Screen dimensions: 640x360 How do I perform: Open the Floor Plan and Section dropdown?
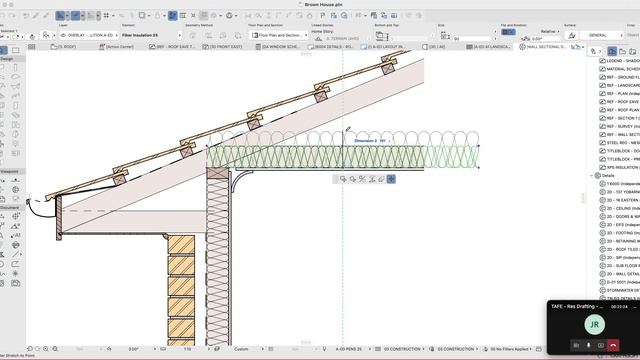pos(278,36)
